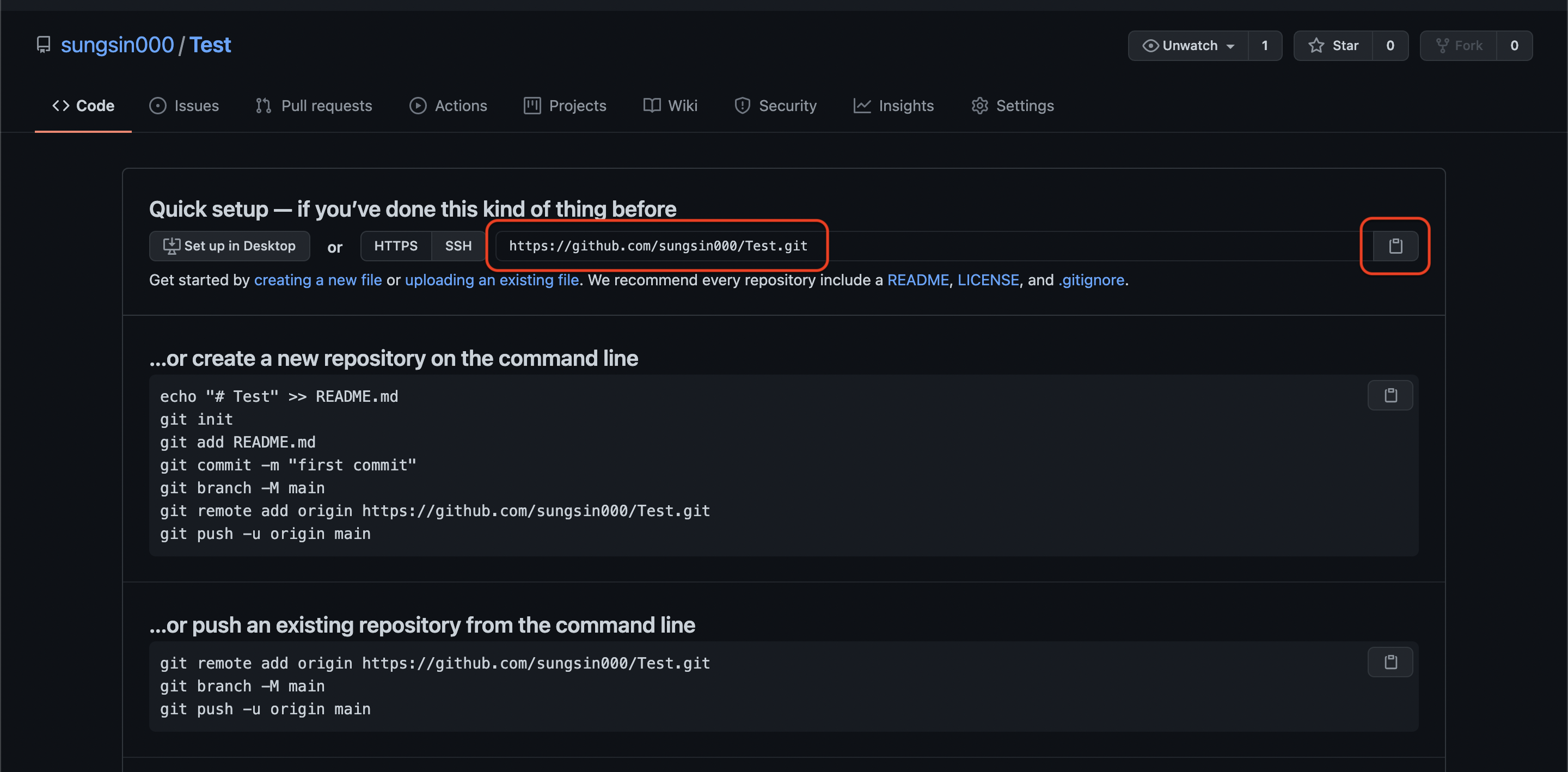Copy the new repository command block

pos(1391,396)
